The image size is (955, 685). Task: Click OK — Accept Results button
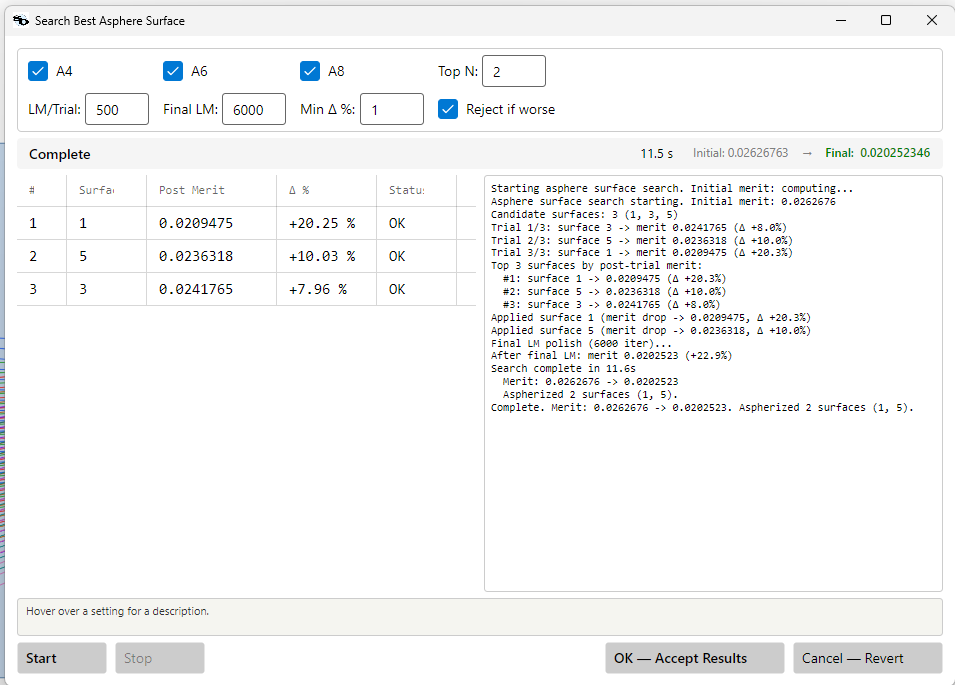pyautogui.click(x=695, y=658)
